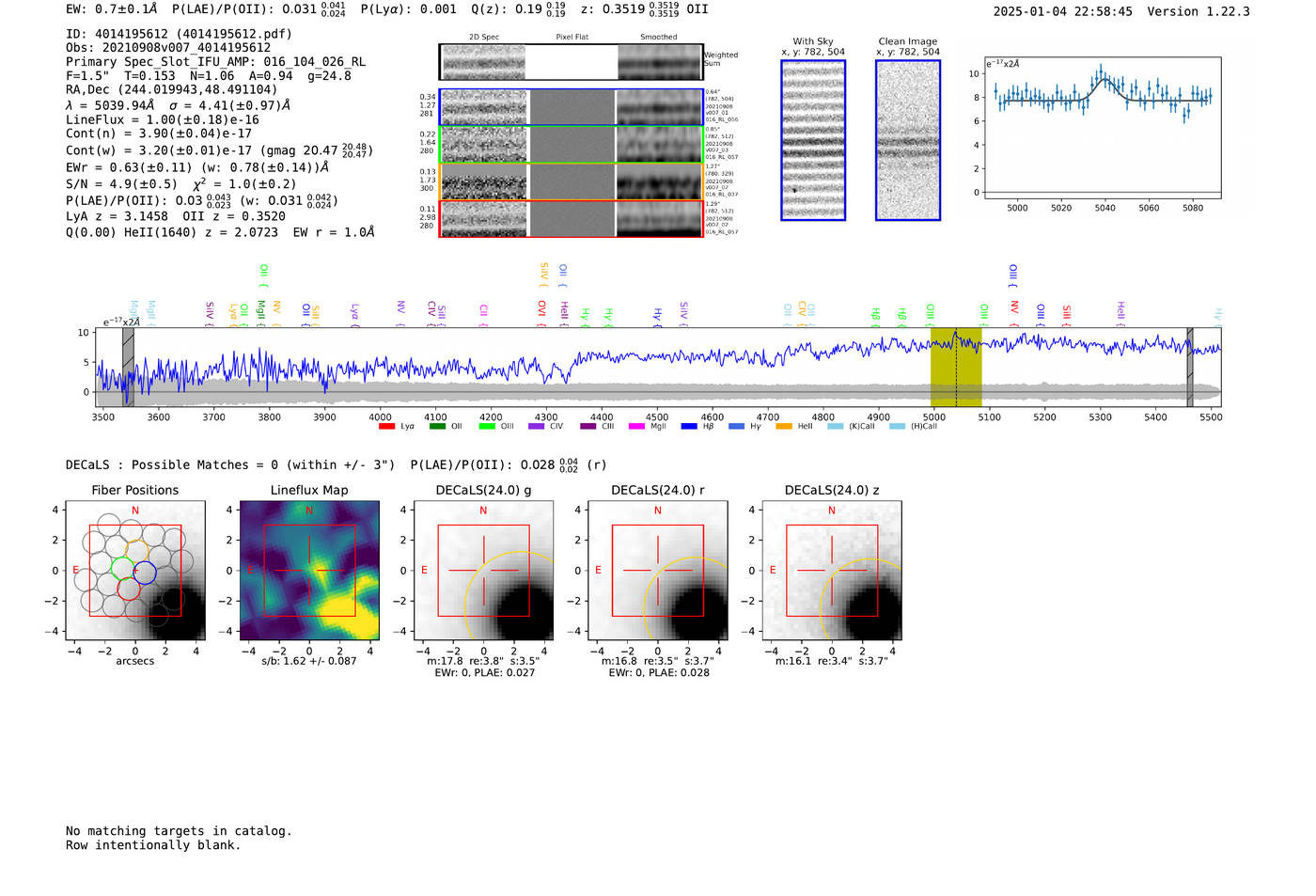Select the 'λ = 5039.94Å' line

[179, 105]
